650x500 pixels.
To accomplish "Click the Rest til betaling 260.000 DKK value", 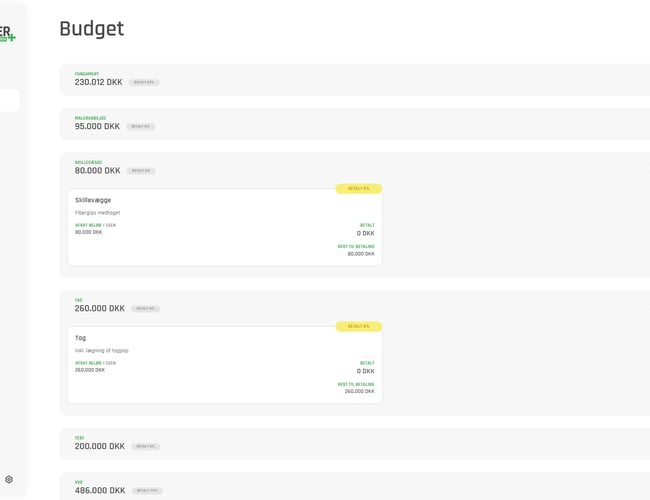I will 359,391.
